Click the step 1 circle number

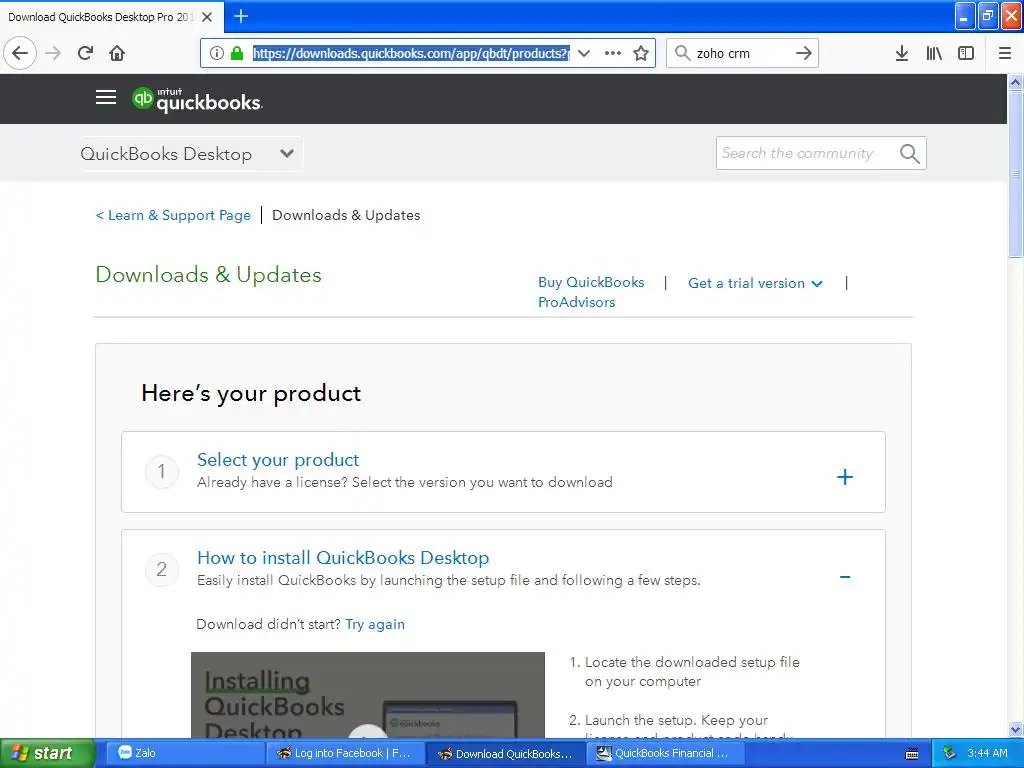click(x=161, y=472)
